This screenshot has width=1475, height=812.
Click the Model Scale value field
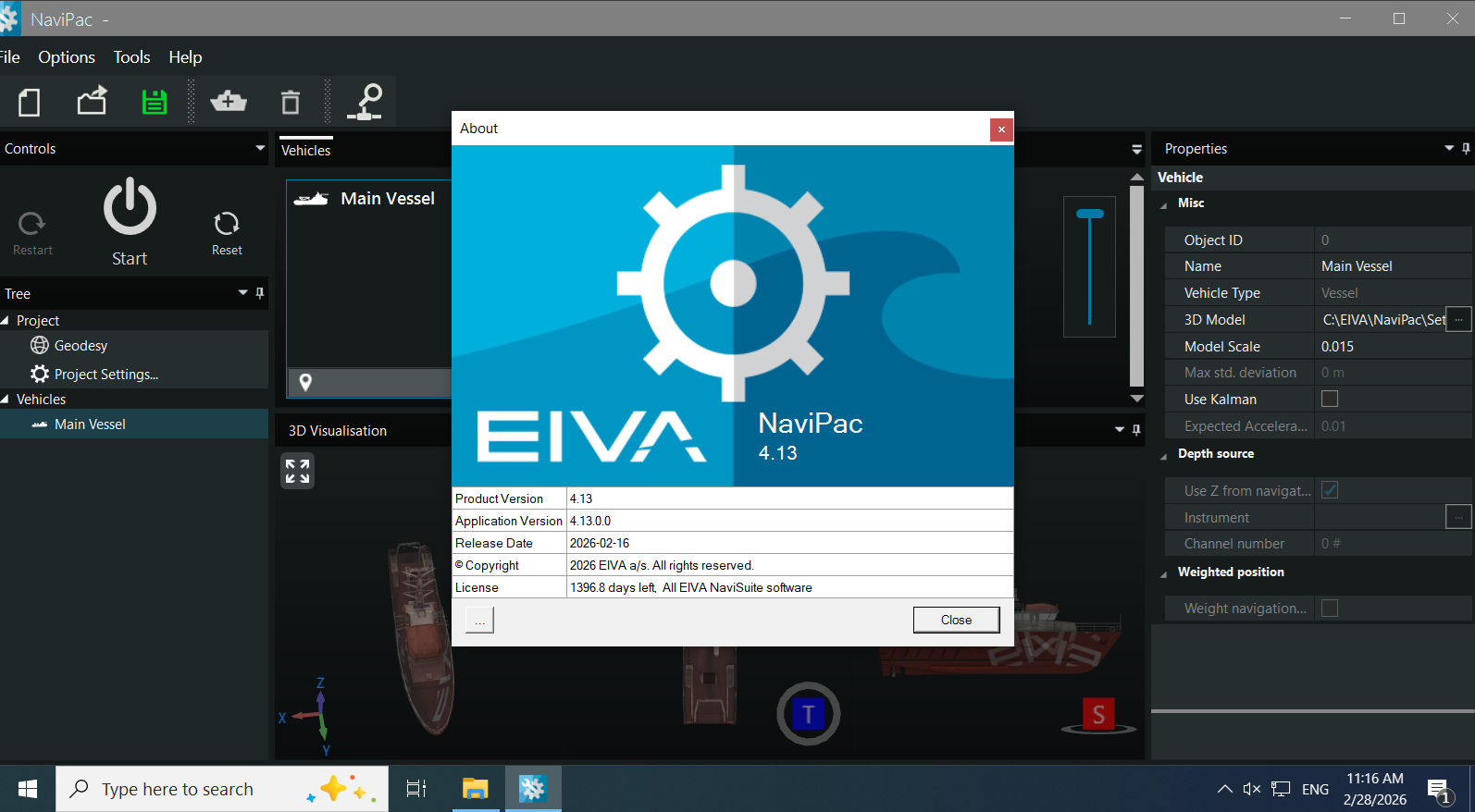click(x=1393, y=346)
